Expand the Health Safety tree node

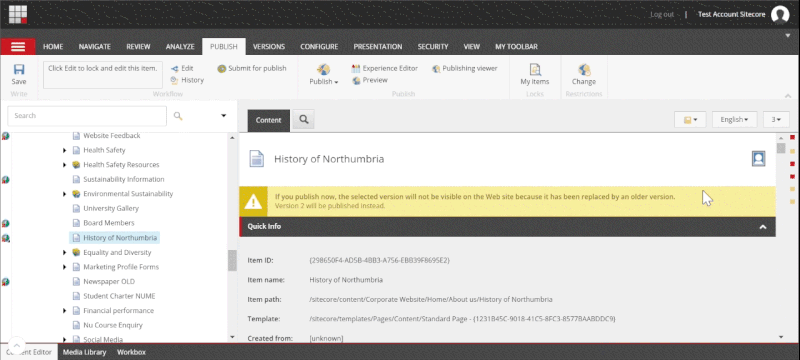(x=64, y=150)
